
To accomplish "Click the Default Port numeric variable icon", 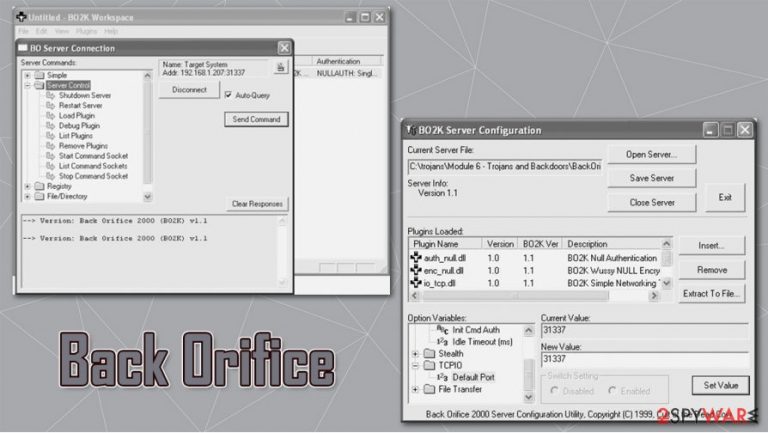I will point(442,377).
